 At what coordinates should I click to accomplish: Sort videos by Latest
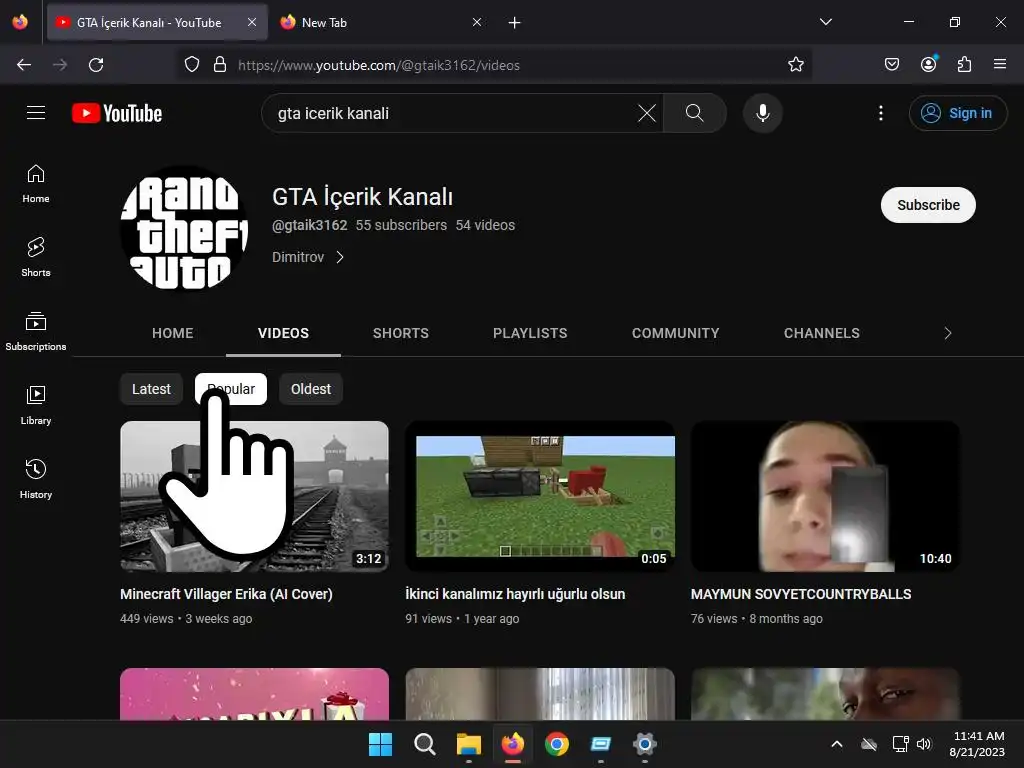[152, 389]
